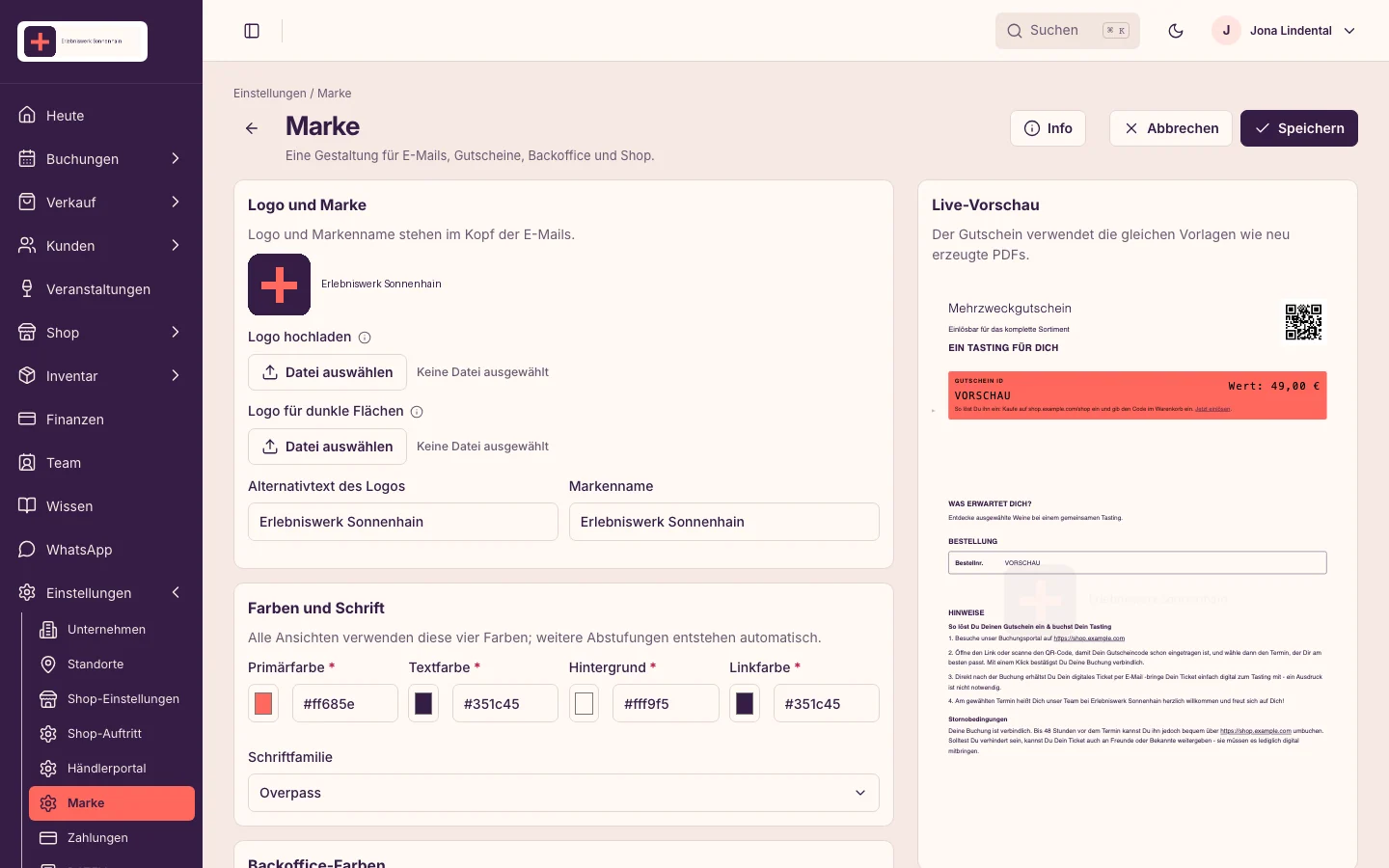Choose file for Logo hochladen

pos(327,372)
